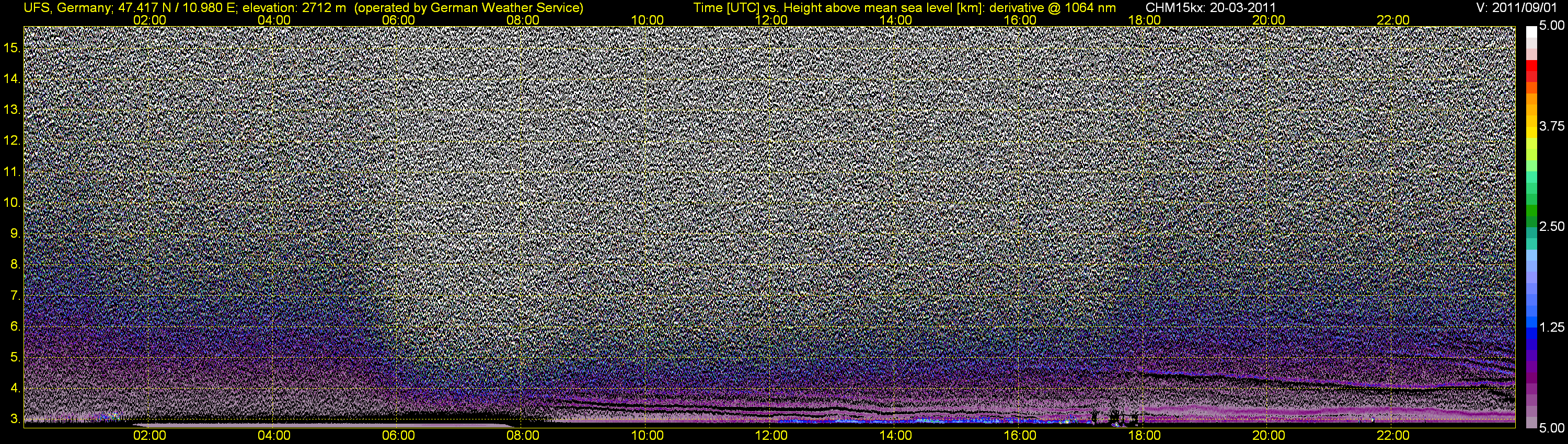Click the '5.00' value at the colorbar's white end
The image size is (1568, 444).
pyautogui.click(x=1552, y=26)
